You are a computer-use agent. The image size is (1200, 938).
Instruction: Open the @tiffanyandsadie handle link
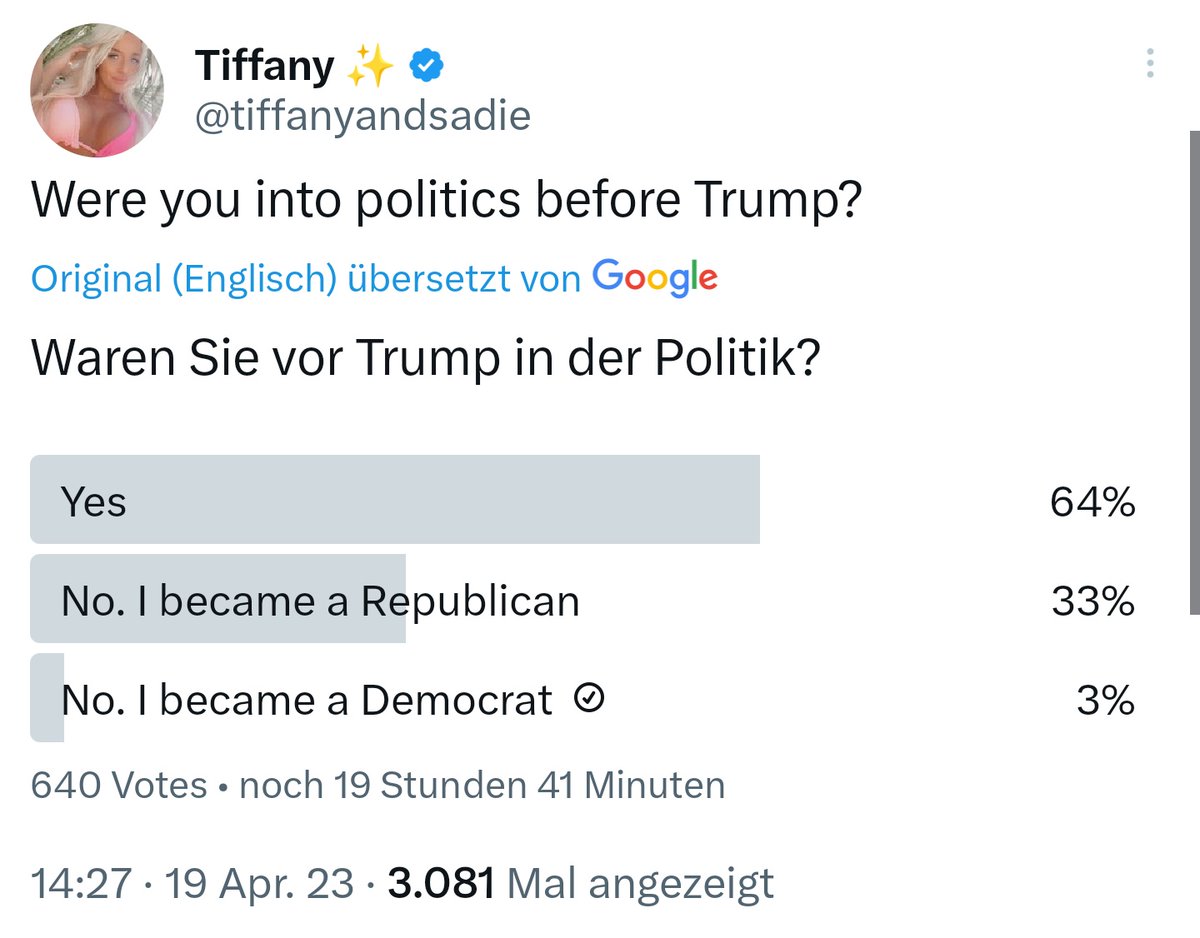coord(362,117)
